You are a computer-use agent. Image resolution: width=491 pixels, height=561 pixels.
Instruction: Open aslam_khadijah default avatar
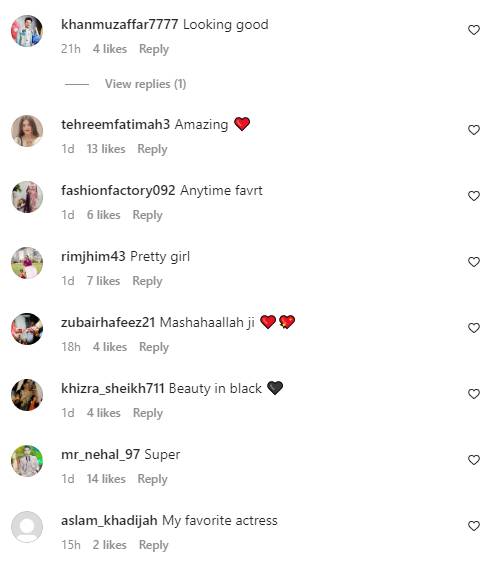[x=27, y=527]
